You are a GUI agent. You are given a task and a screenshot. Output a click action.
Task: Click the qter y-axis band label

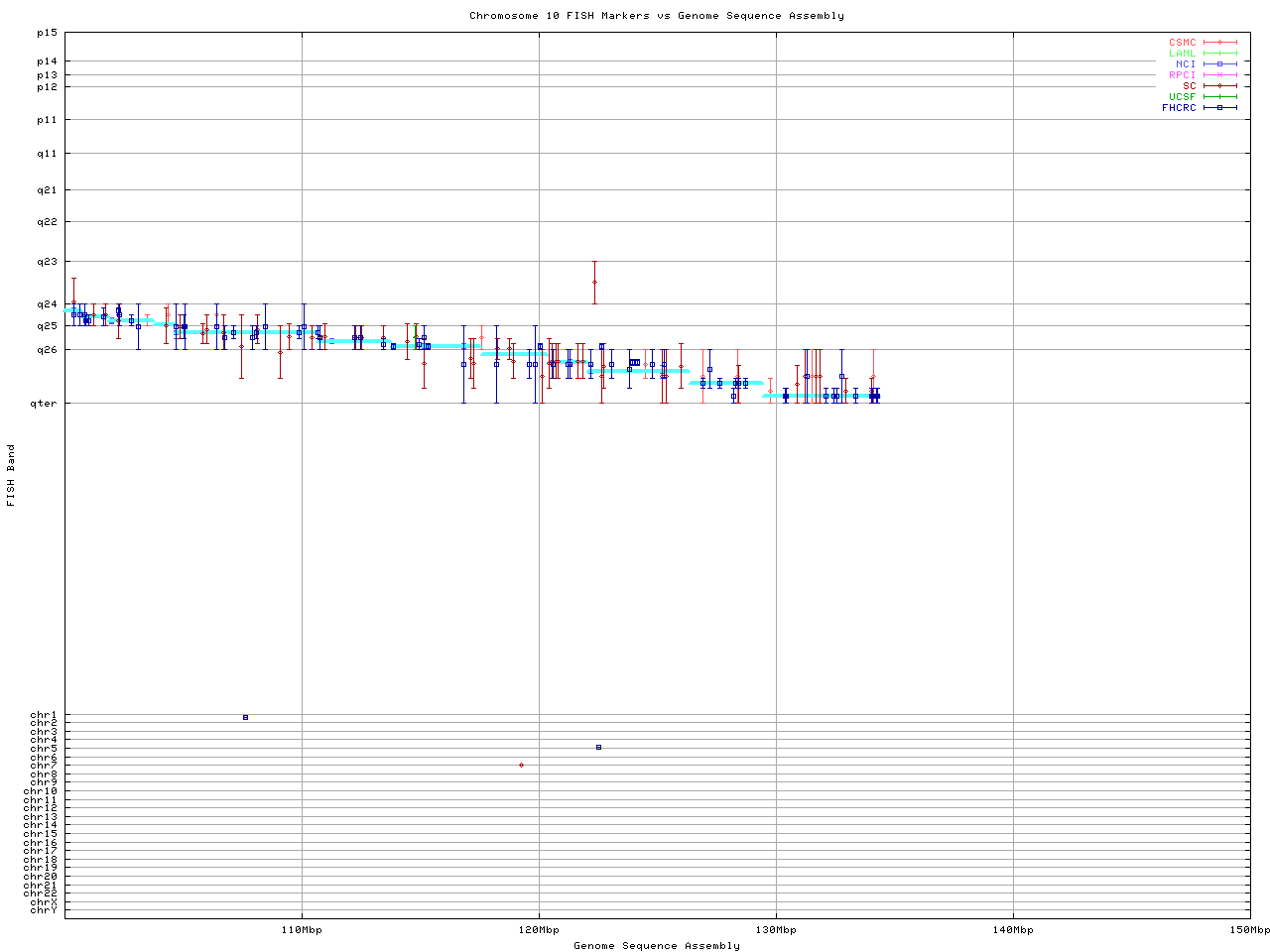click(46, 403)
